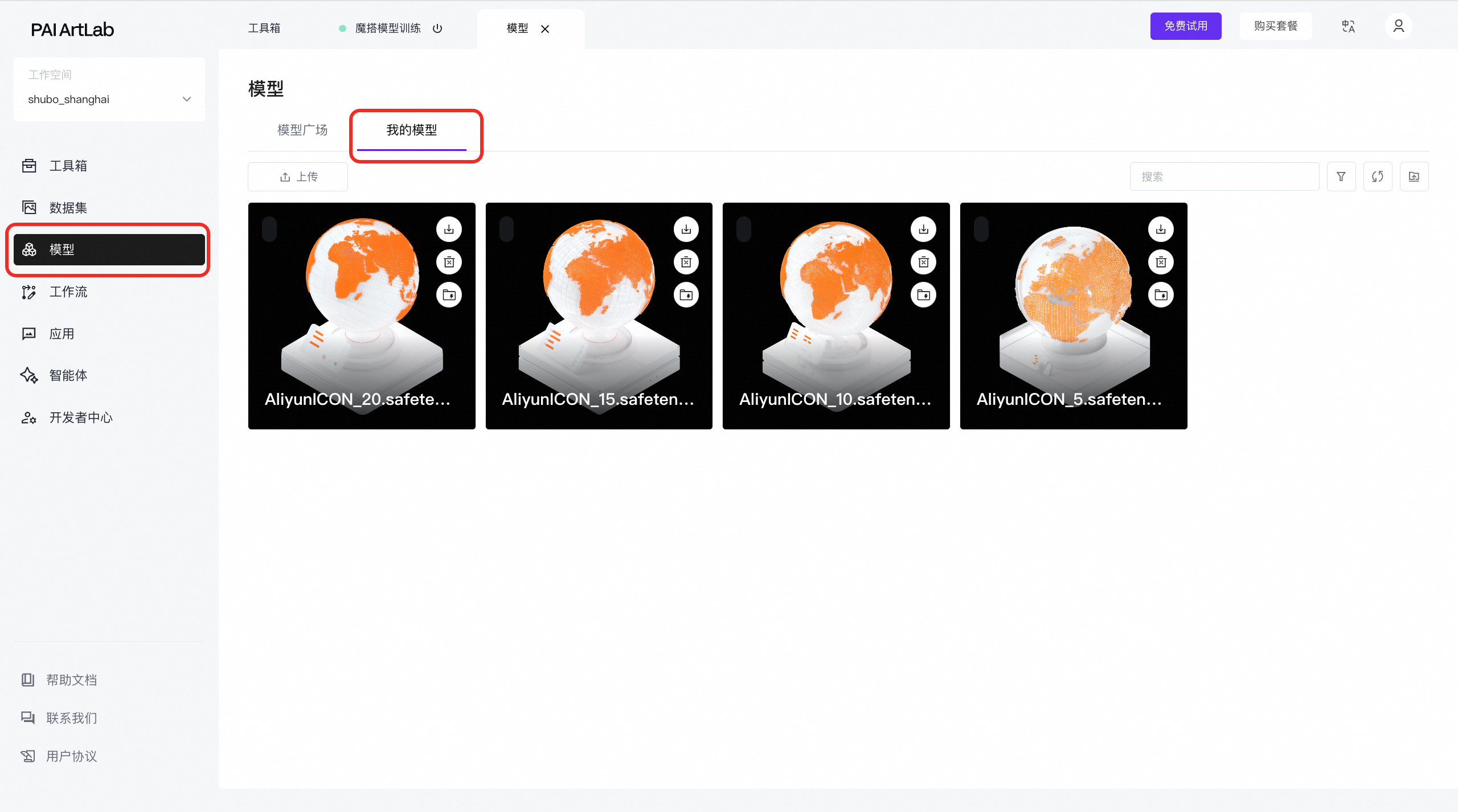The image size is (1458, 812).
Task: Open the user account avatar
Action: [1398, 26]
